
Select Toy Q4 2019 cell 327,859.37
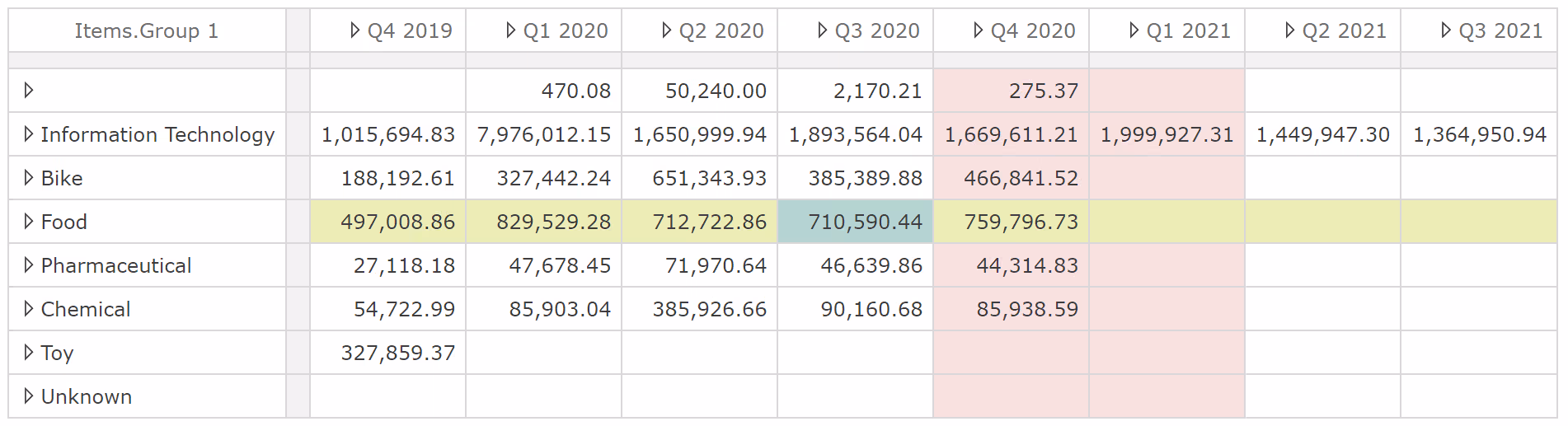coord(397,353)
